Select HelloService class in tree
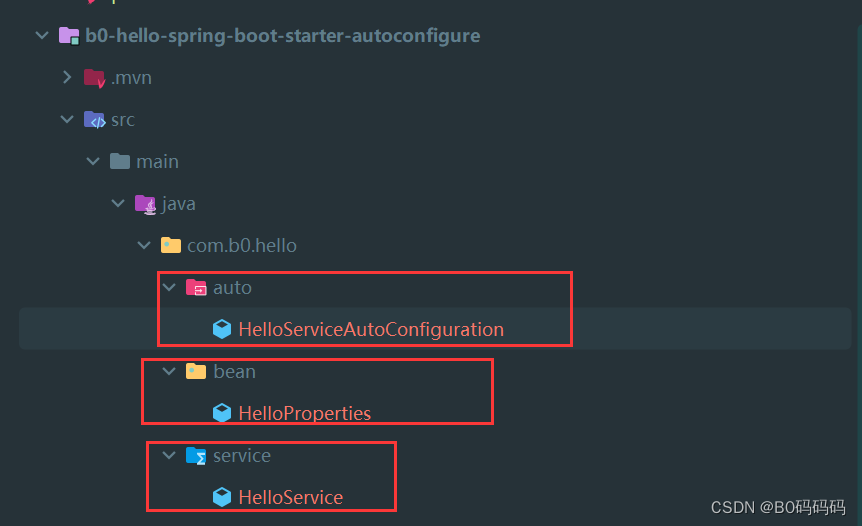This screenshot has height=526, width=862. pos(291,497)
